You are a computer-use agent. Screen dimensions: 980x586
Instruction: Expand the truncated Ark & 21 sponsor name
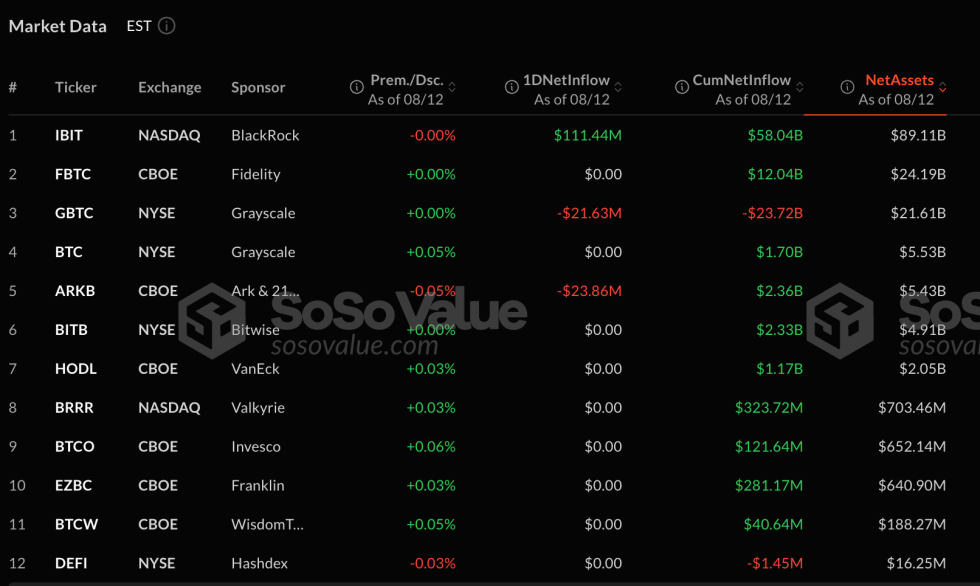[x=263, y=290]
